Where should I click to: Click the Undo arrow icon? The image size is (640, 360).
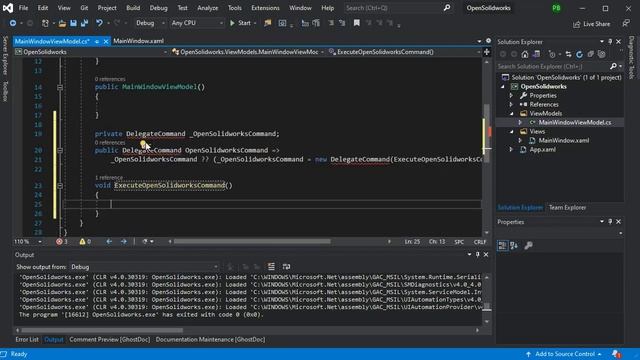[99, 23]
